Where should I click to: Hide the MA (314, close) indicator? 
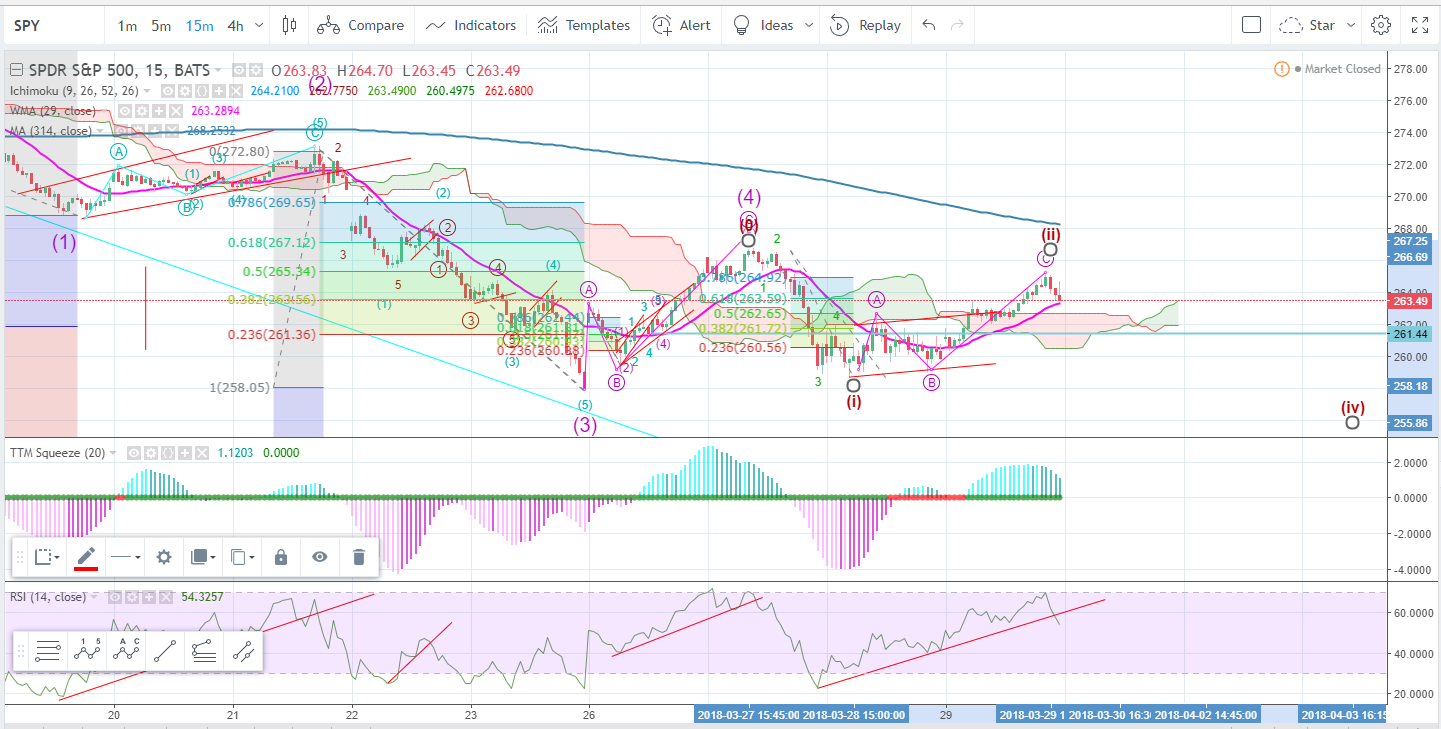[x=120, y=131]
